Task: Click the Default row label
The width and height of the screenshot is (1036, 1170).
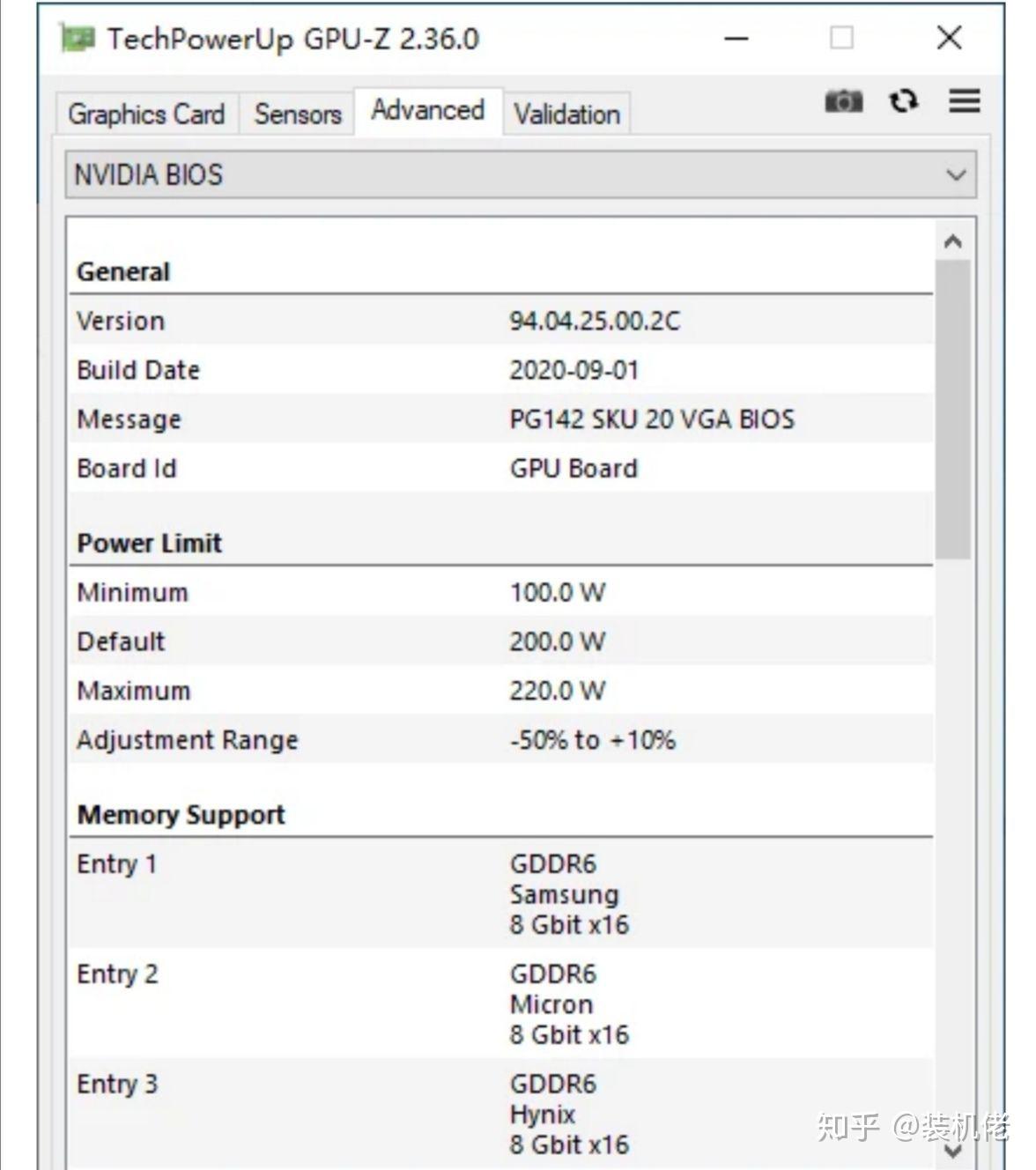Action: [x=121, y=641]
